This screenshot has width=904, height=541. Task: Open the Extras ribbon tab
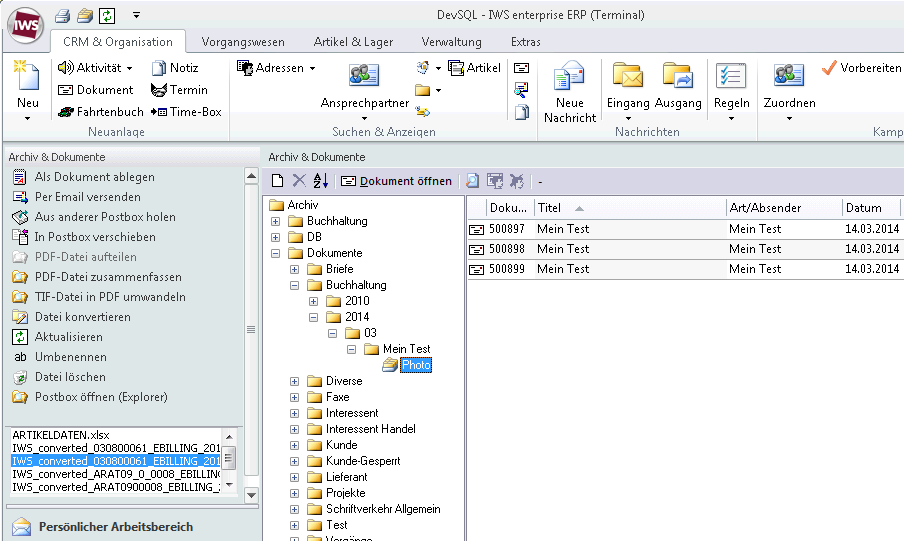(x=525, y=42)
